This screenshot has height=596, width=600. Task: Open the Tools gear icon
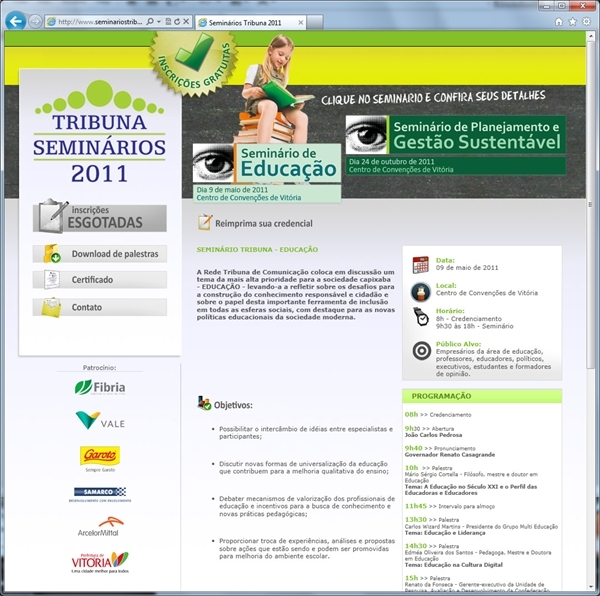[x=586, y=21]
